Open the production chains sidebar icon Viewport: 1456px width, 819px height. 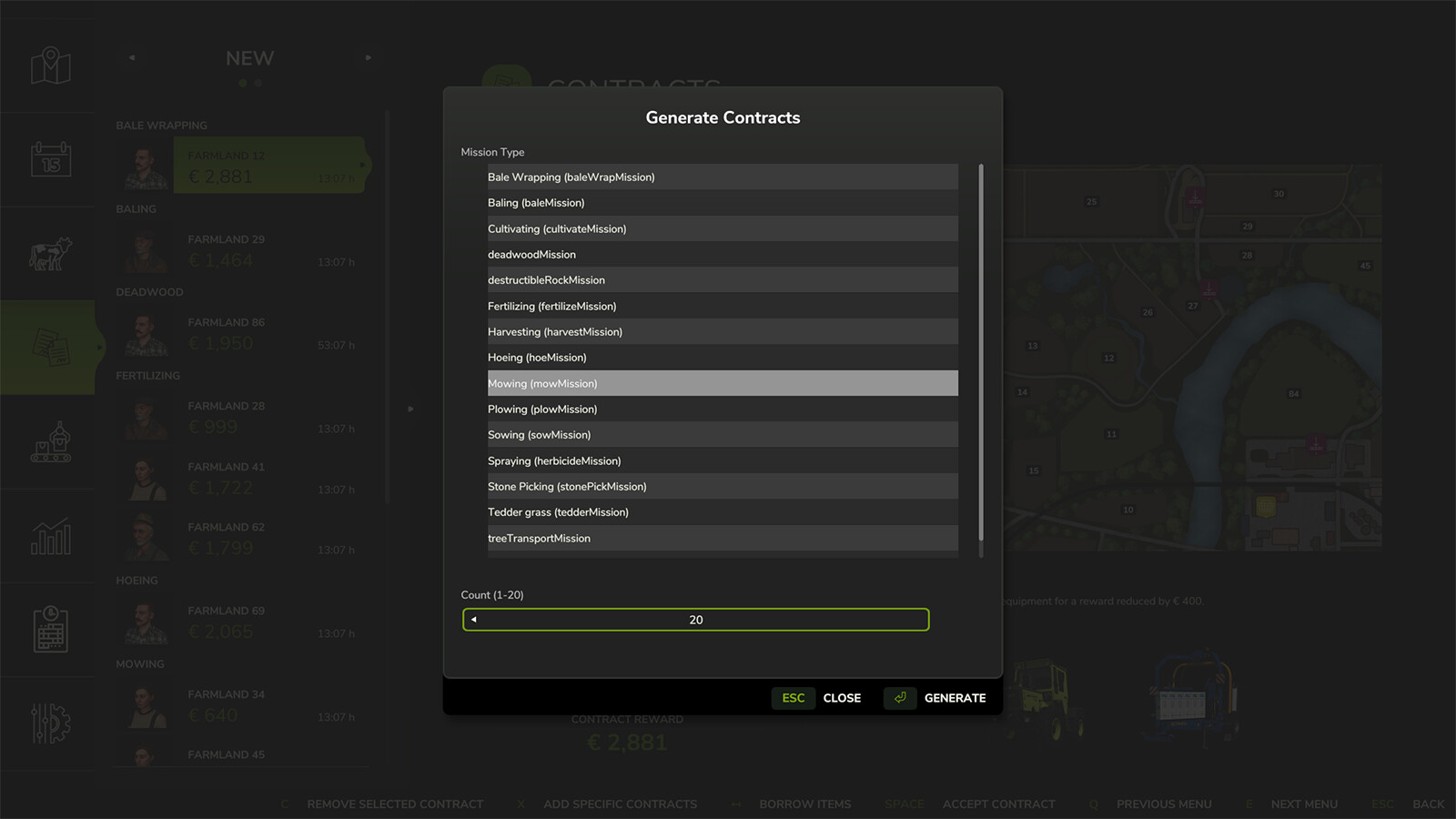(49, 443)
